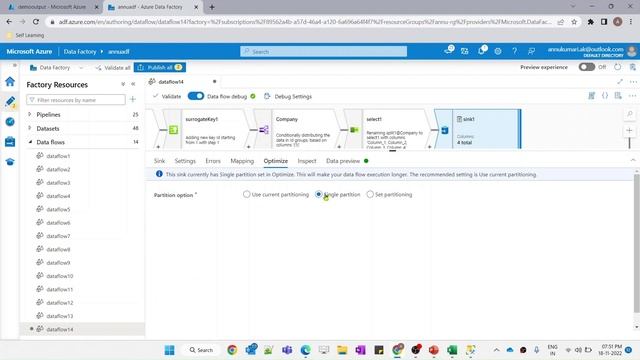The image size is (640, 360).
Task: Click the refresh icon near Preview experience
Action: [618, 67]
